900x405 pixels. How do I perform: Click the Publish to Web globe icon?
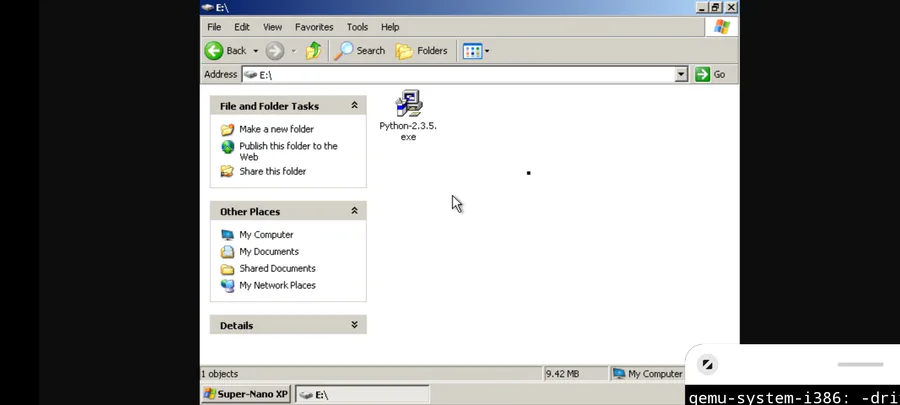pyautogui.click(x=228, y=147)
